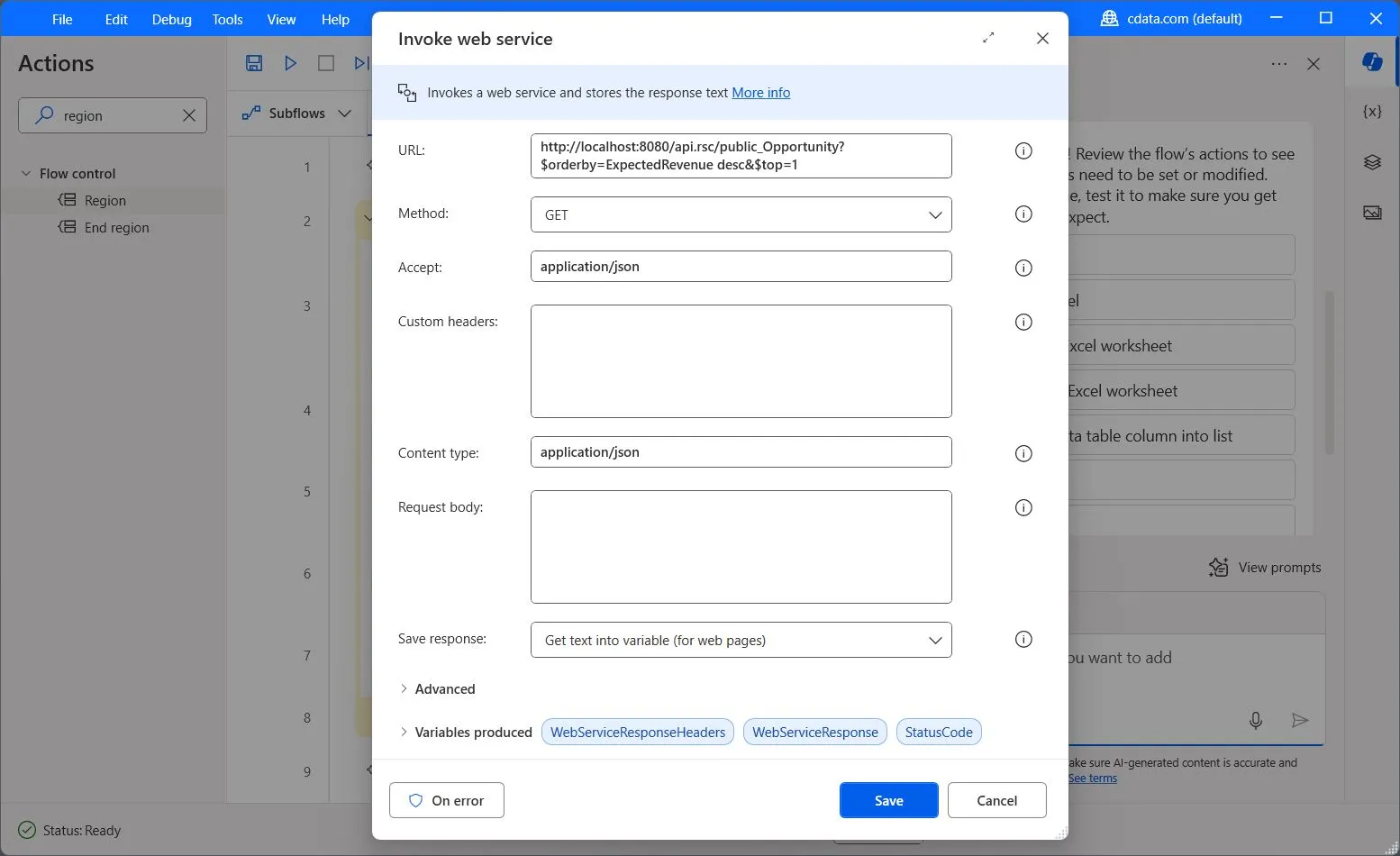Click the info icon beside Request body
The width and height of the screenshot is (1400, 856).
click(x=1023, y=508)
